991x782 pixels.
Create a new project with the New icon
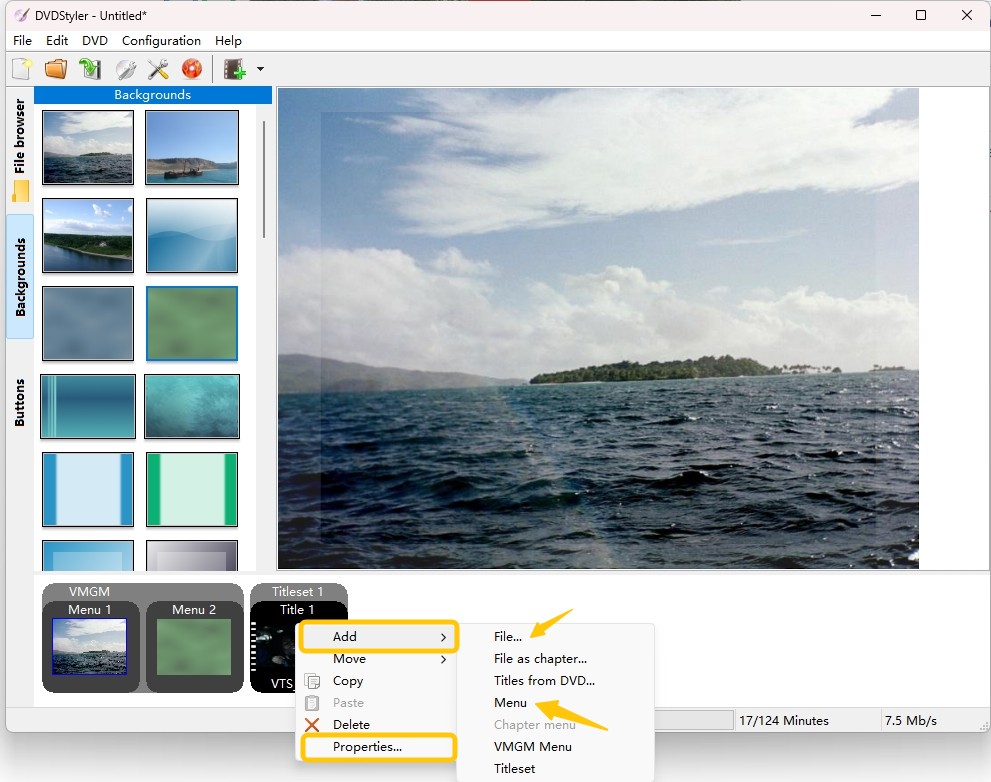22,68
